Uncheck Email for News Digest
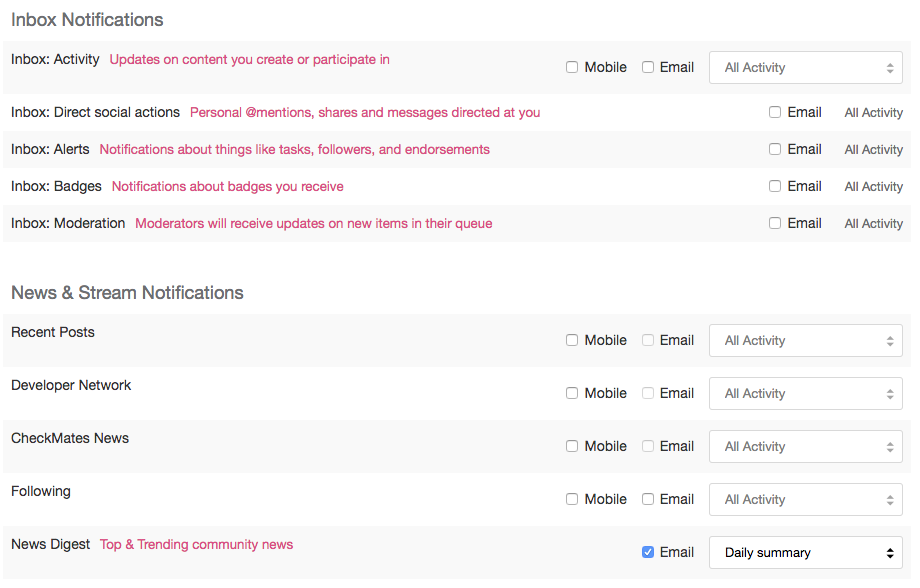 tap(648, 552)
